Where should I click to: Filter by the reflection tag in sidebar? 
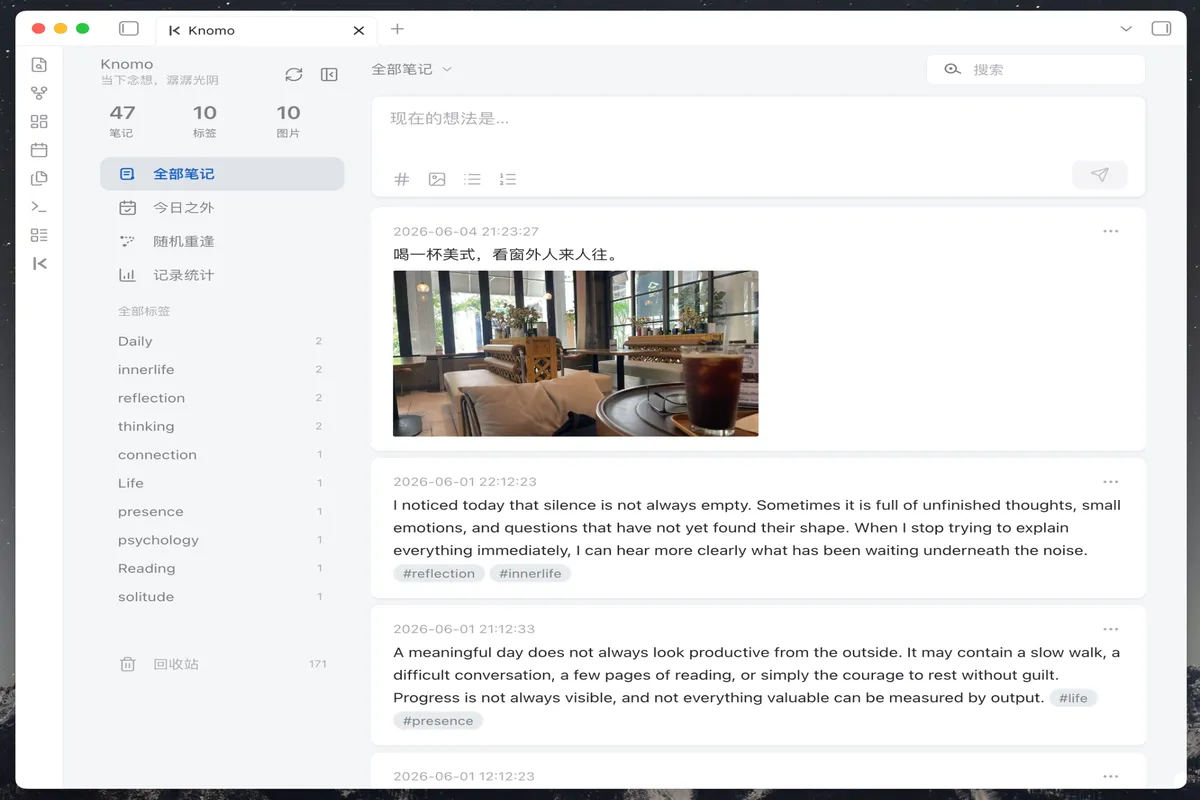tap(222, 398)
